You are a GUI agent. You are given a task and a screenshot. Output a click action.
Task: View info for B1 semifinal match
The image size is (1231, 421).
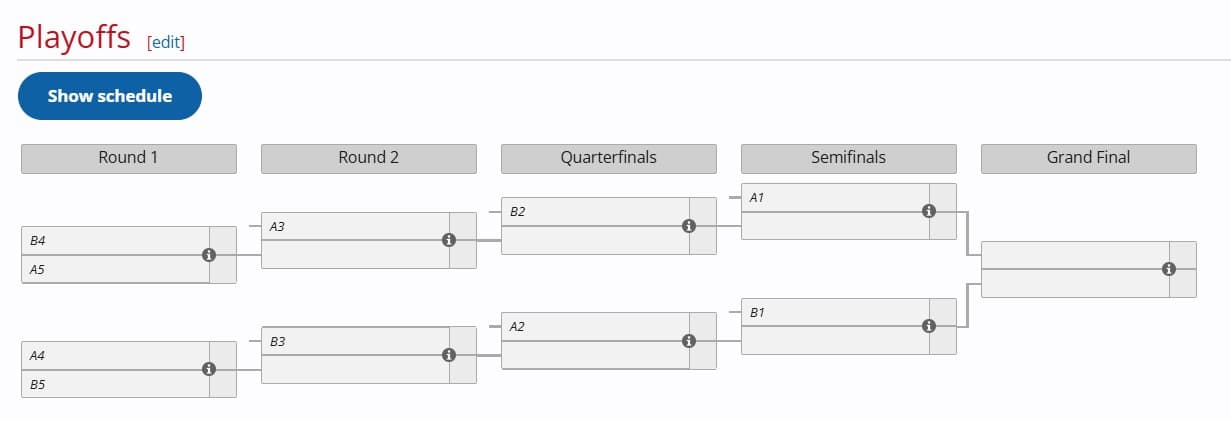click(928, 326)
